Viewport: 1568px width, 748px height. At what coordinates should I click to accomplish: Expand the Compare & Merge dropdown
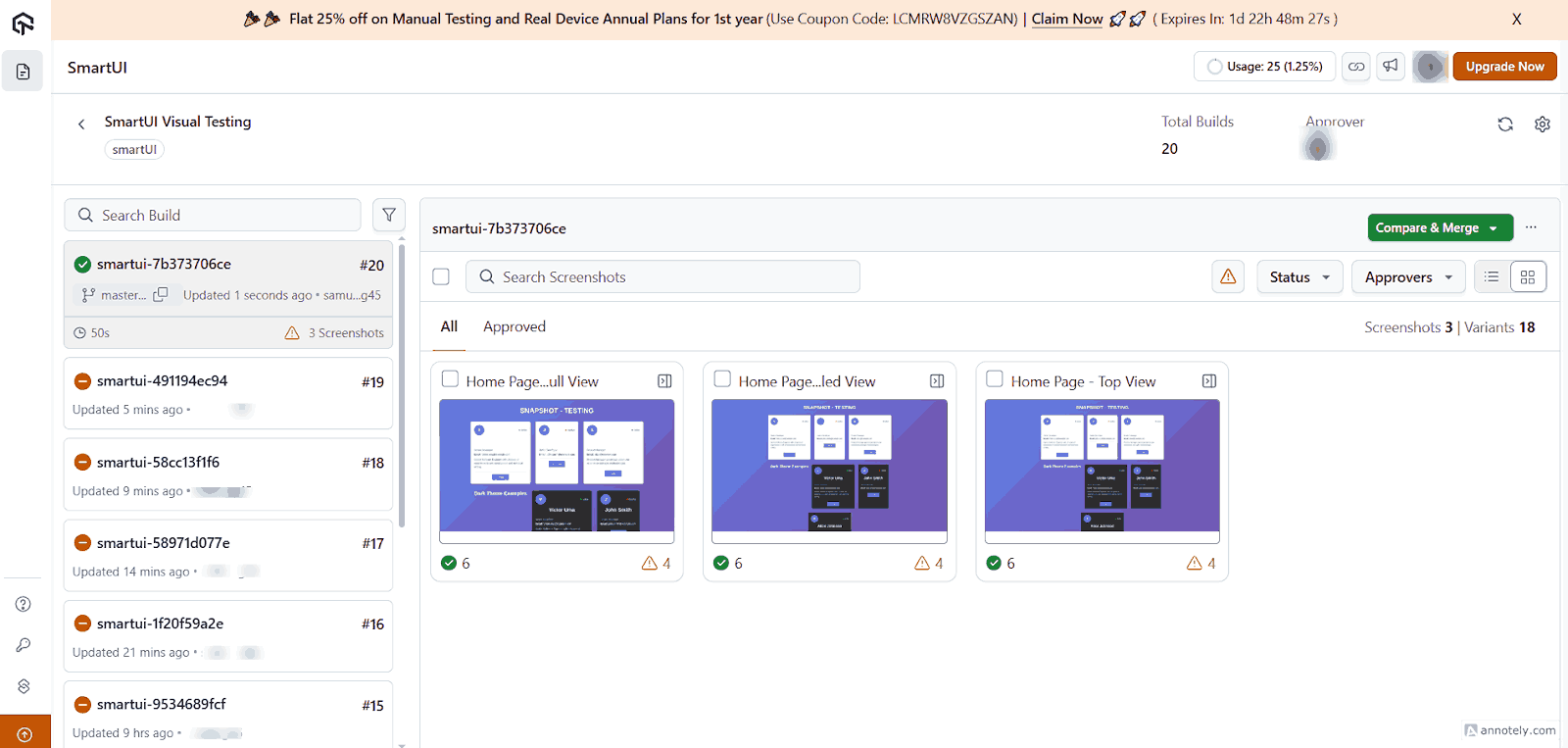pos(1494,228)
